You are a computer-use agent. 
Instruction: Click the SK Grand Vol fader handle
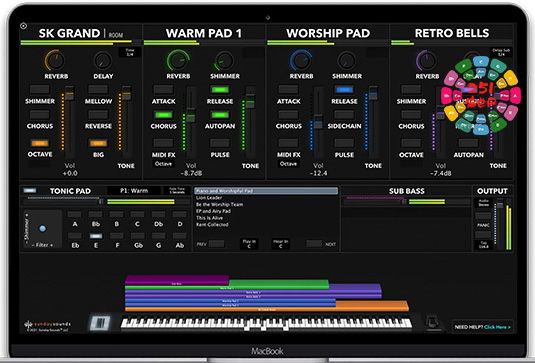pos(70,93)
